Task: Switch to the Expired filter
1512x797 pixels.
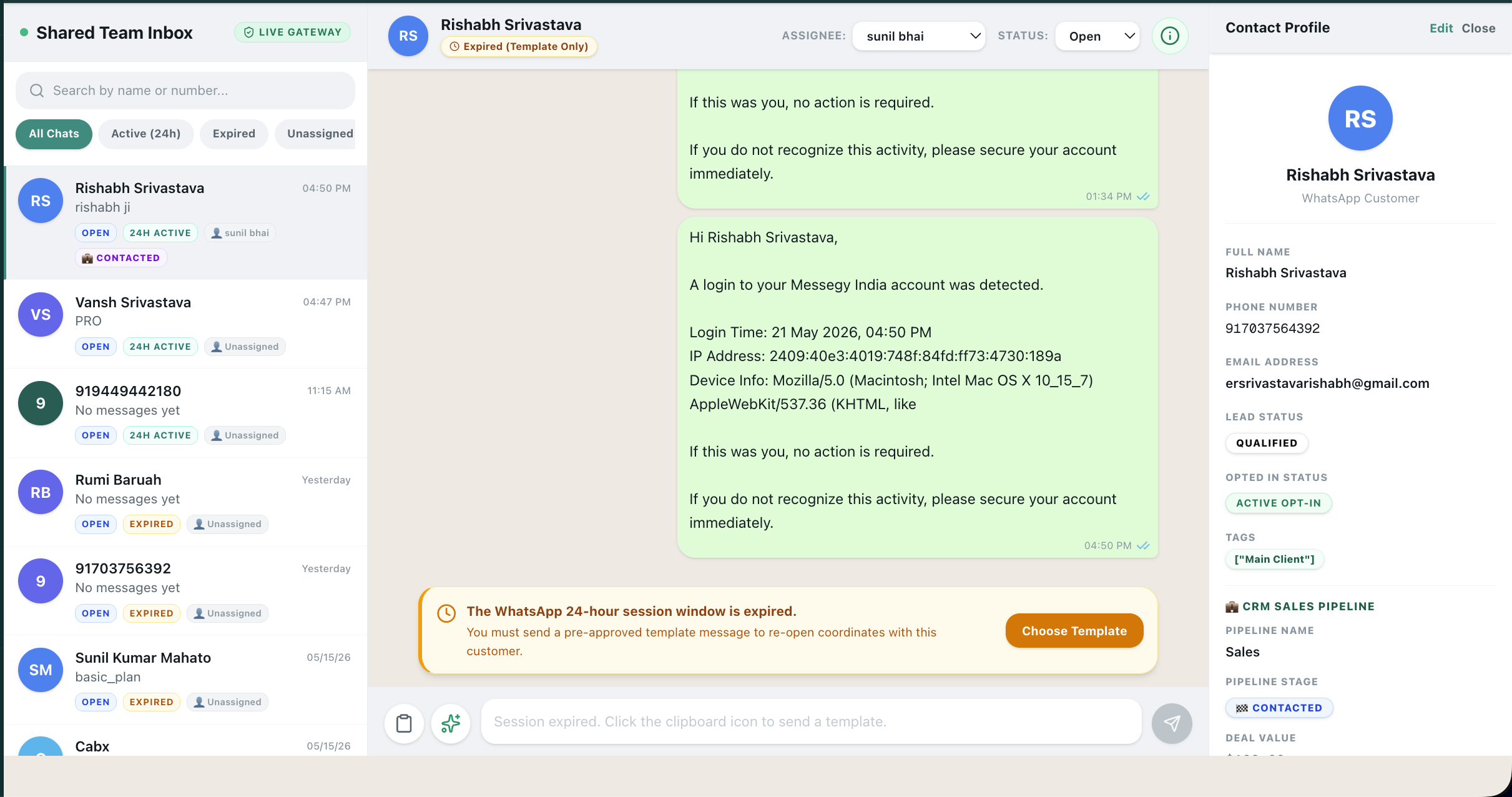Action: (x=233, y=134)
